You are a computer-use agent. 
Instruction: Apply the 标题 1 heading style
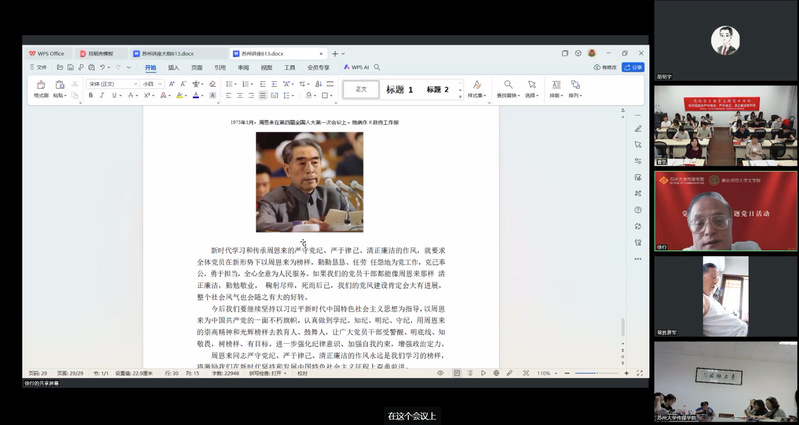(399, 90)
